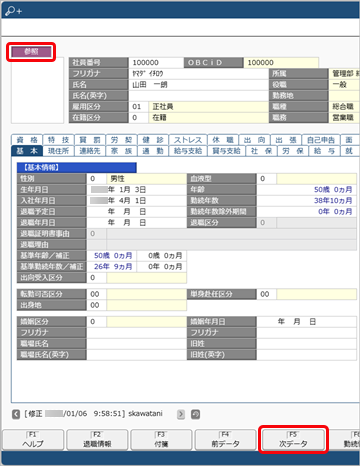This screenshot has width=360, height=466.
Task: Click 基準勤続年数 補正 field 0年 0ヵ月
Action: pyautogui.click(x=161, y=267)
